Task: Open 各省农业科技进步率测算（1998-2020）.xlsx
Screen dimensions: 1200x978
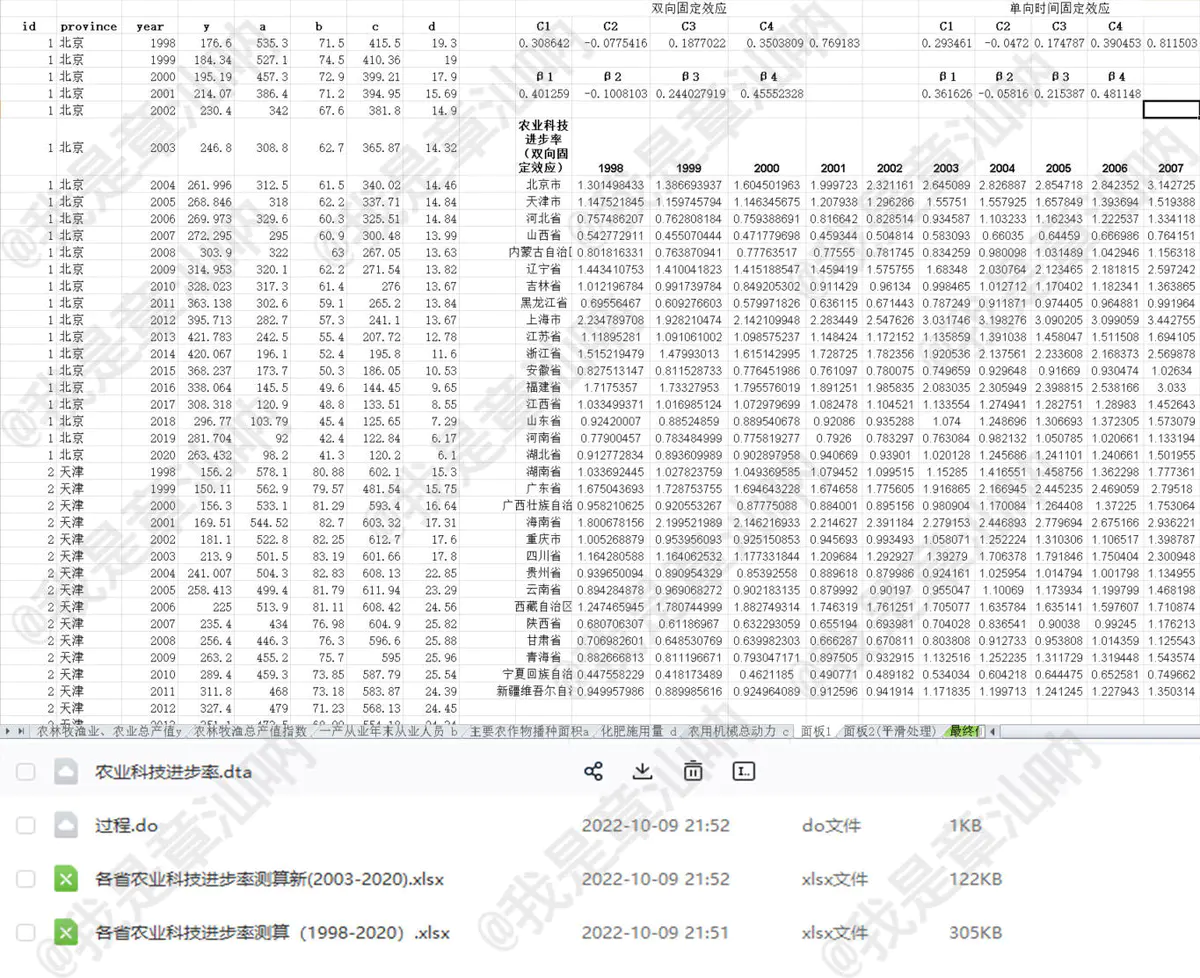Action: tap(272, 933)
